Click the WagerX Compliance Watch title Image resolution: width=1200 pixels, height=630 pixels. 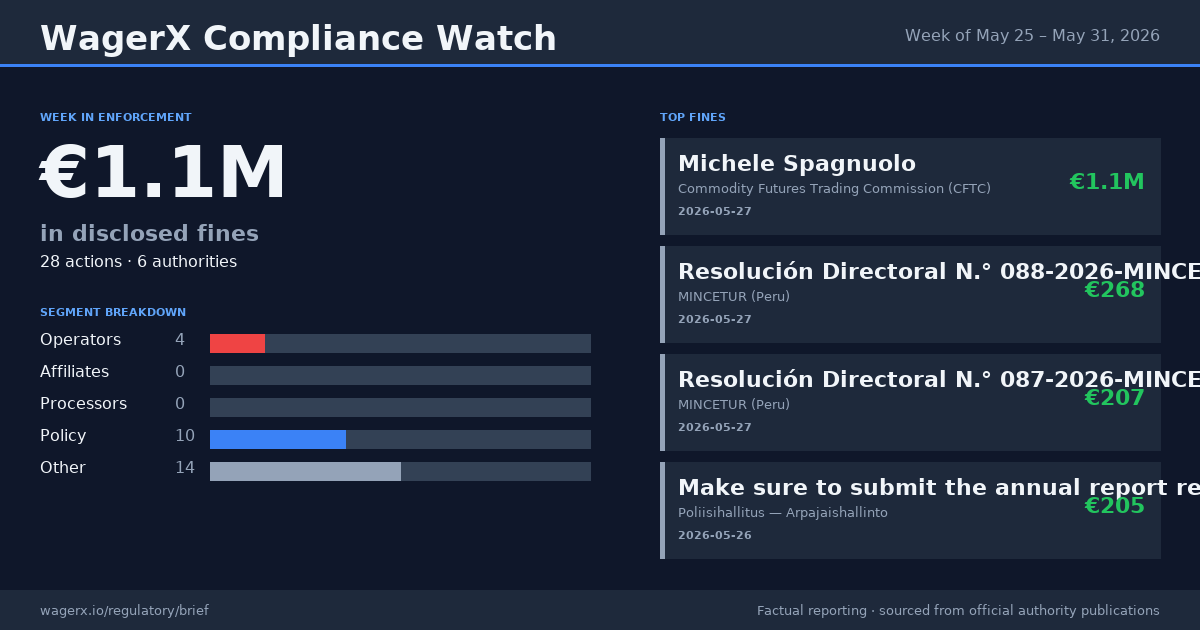click(x=298, y=39)
